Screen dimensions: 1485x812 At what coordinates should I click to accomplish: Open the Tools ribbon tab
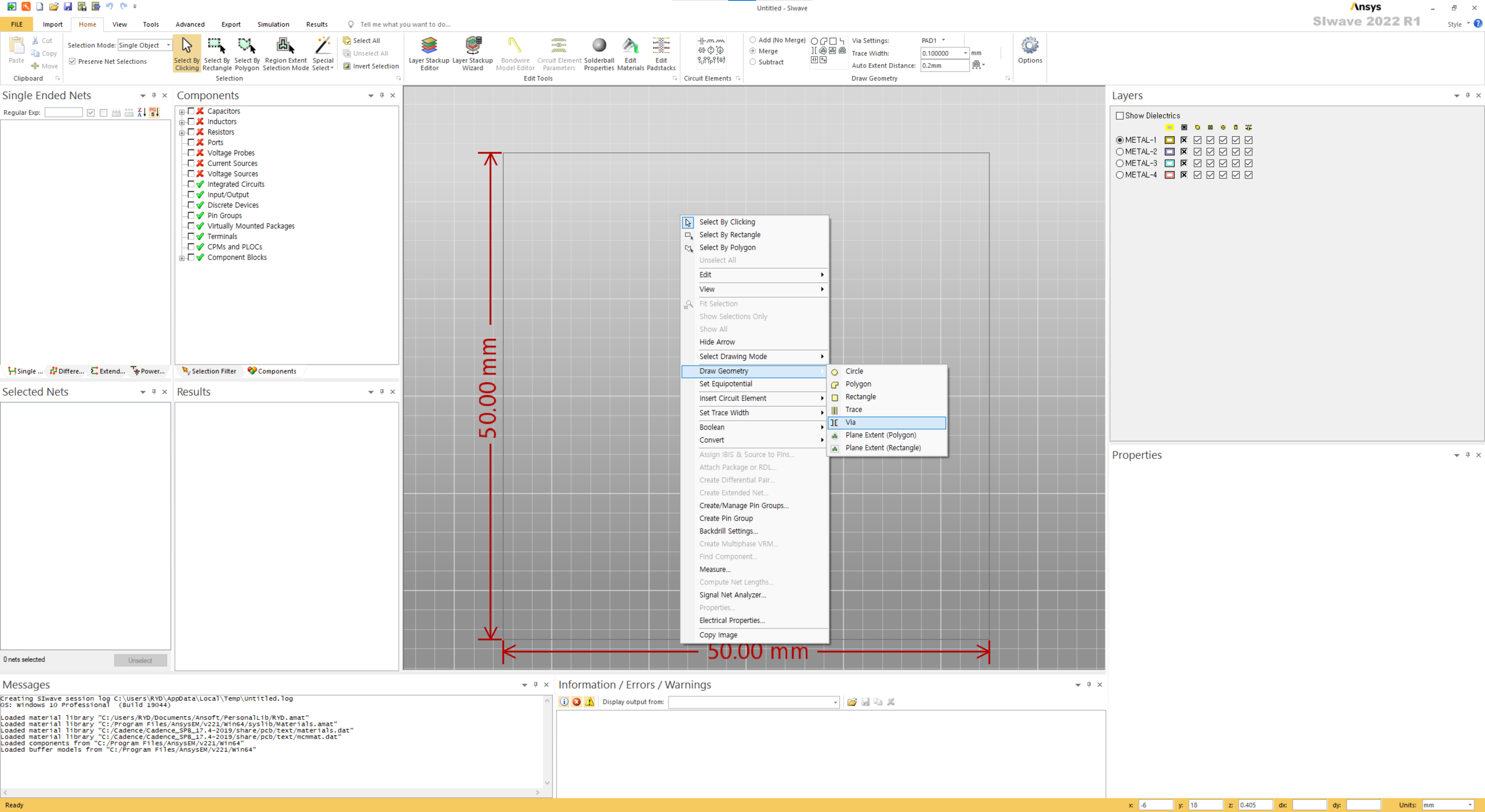pyautogui.click(x=150, y=24)
